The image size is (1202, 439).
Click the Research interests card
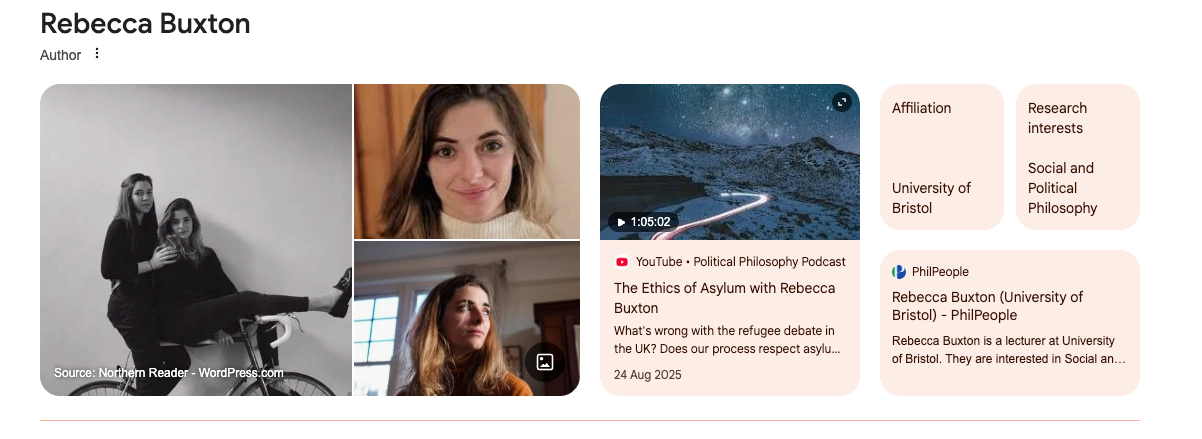click(1078, 157)
